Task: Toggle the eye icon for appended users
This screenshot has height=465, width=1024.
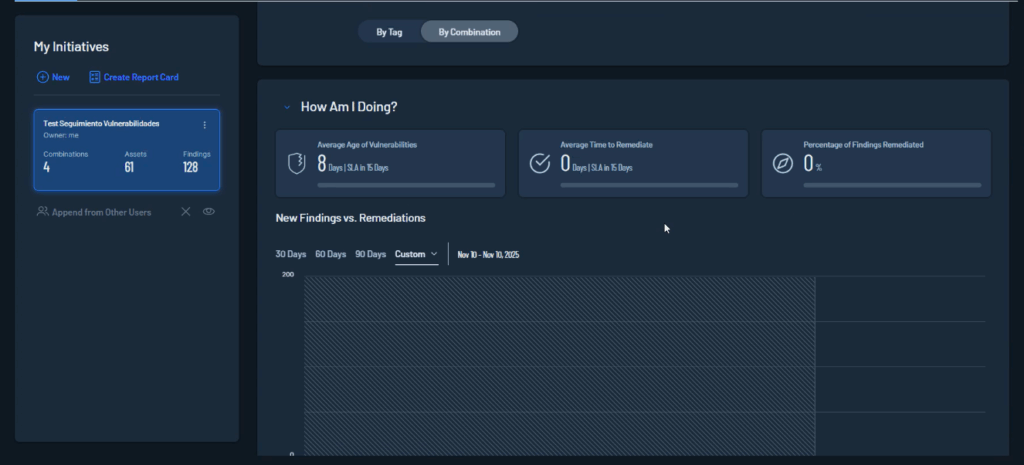Action: [209, 212]
